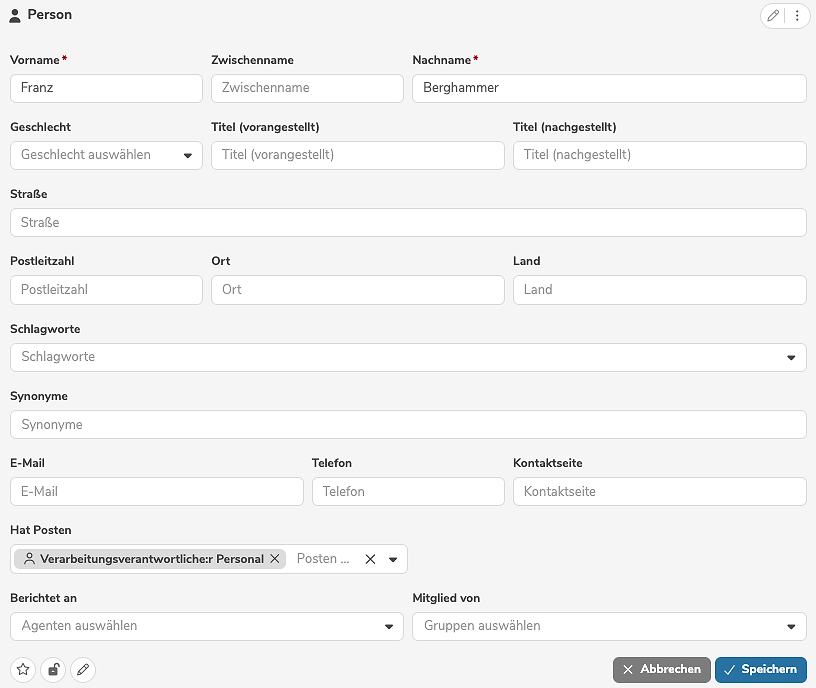Click the person icon next to Person heading
This screenshot has width=816, height=688.
(15, 16)
